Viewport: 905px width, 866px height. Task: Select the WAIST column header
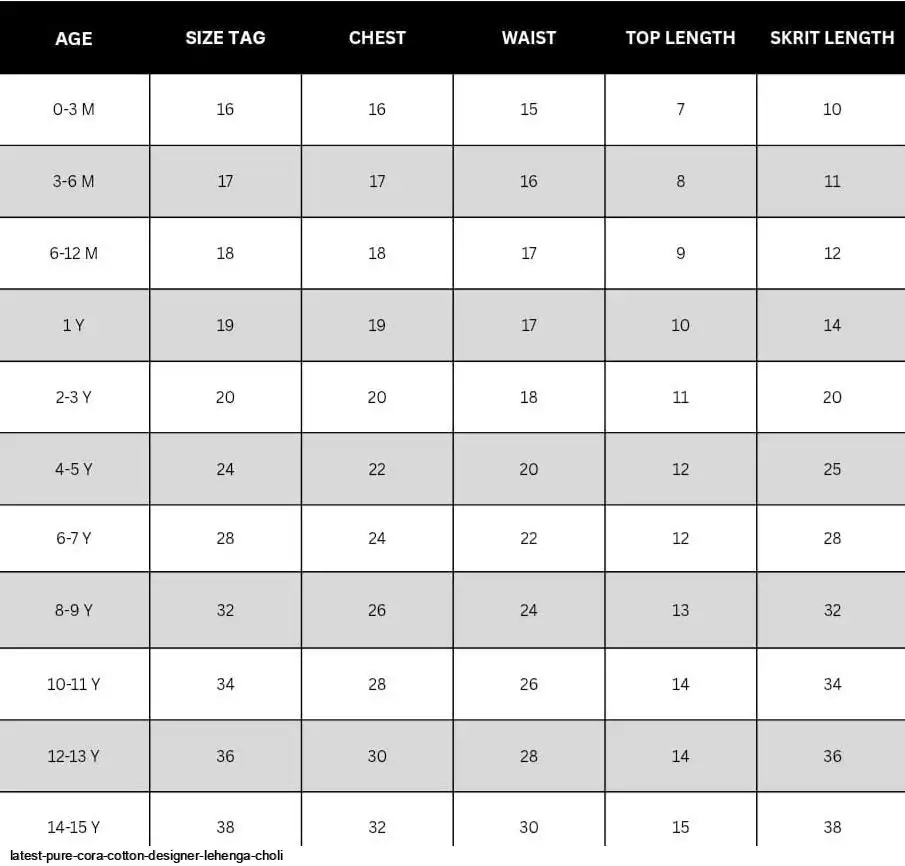(529, 38)
